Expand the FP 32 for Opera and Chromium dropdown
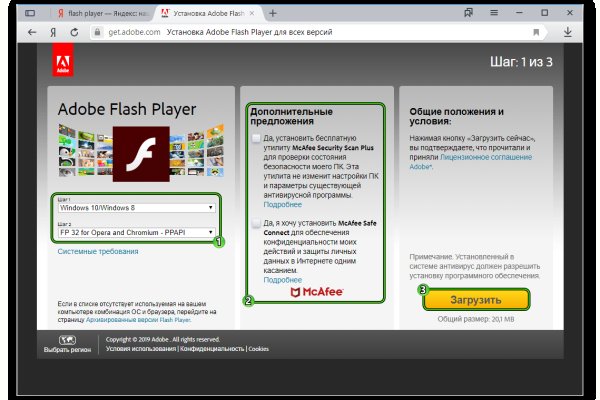 (135, 233)
